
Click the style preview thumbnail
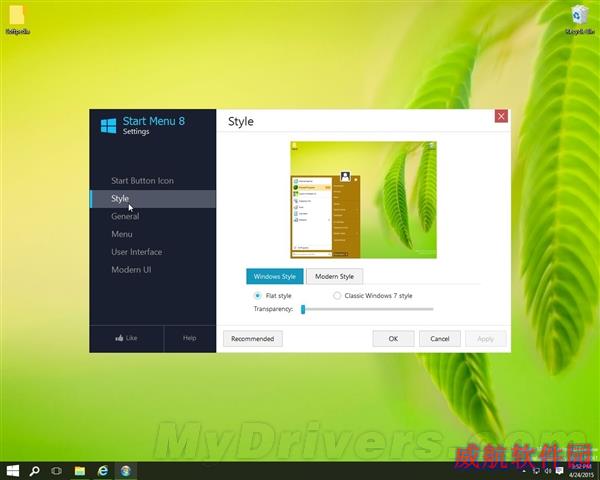coord(364,200)
